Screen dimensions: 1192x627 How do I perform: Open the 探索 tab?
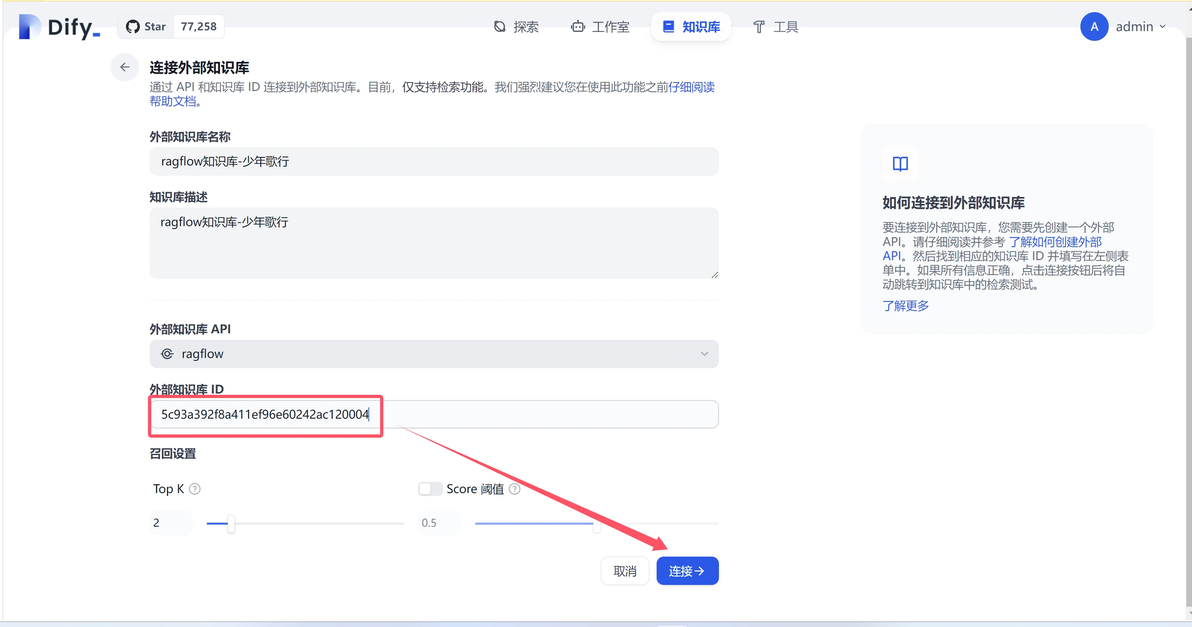click(516, 27)
